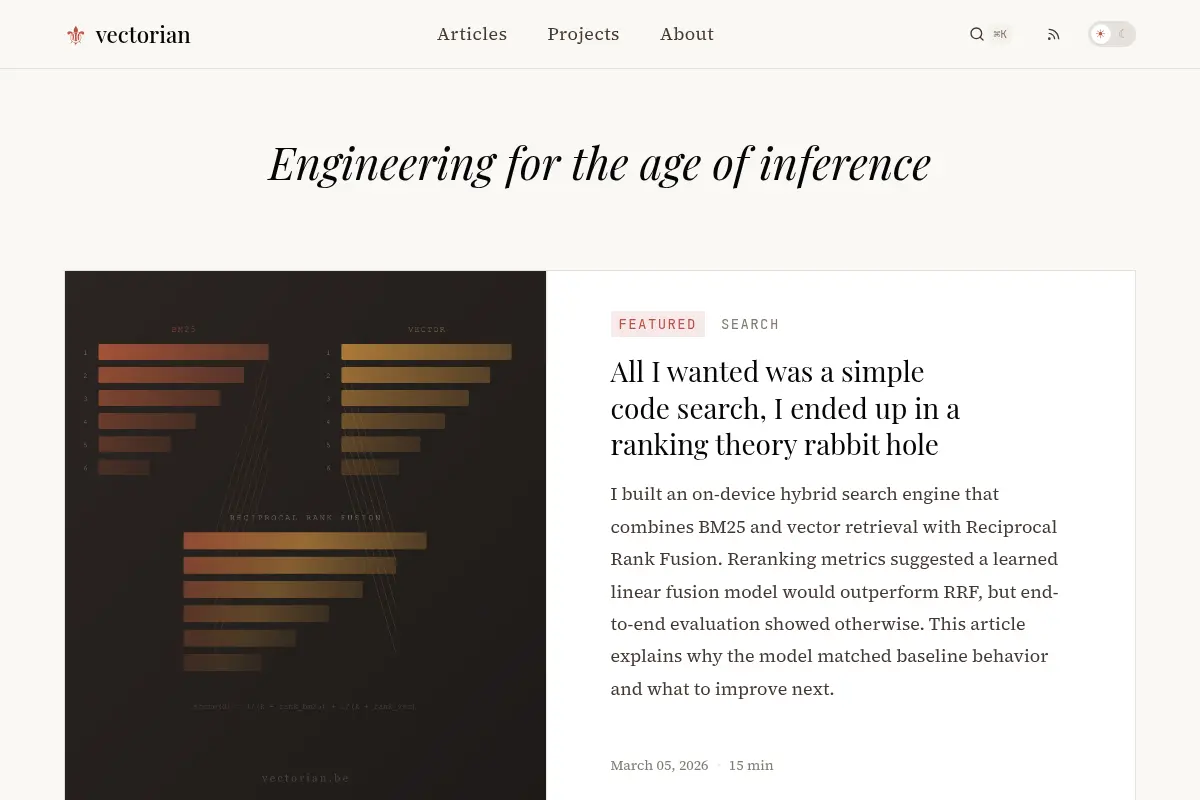The width and height of the screenshot is (1200, 800).
Task: Navigate to the About page
Action: pos(687,34)
